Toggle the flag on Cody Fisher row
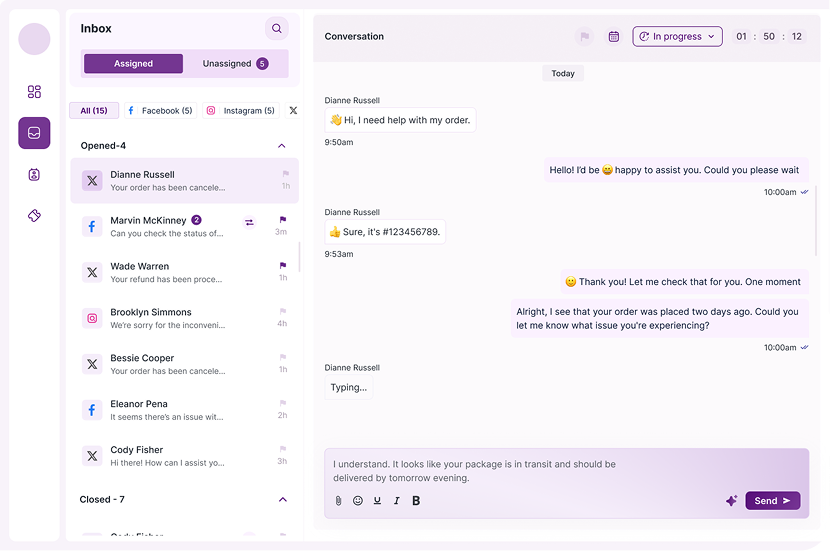Screen dimensions: 830x551 [283, 449]
